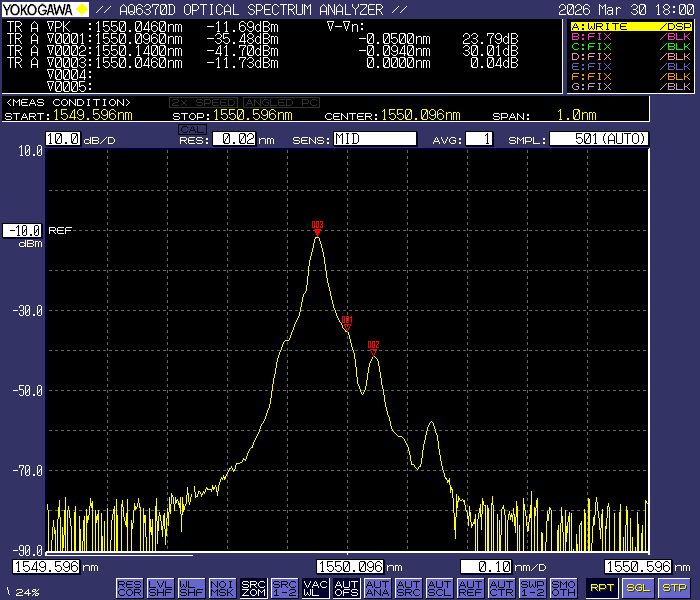Open the SMPL field showing 501(AUTO)

[598, 139]
